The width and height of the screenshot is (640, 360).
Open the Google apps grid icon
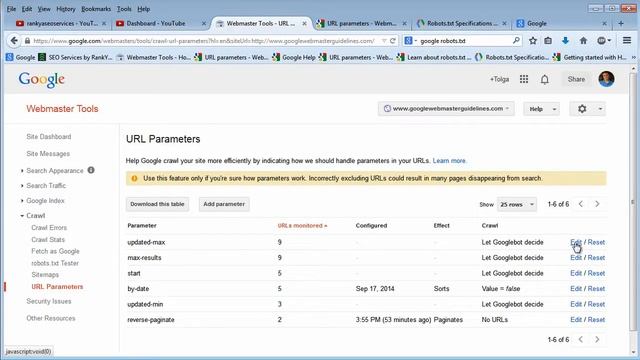tap(524, 79)
